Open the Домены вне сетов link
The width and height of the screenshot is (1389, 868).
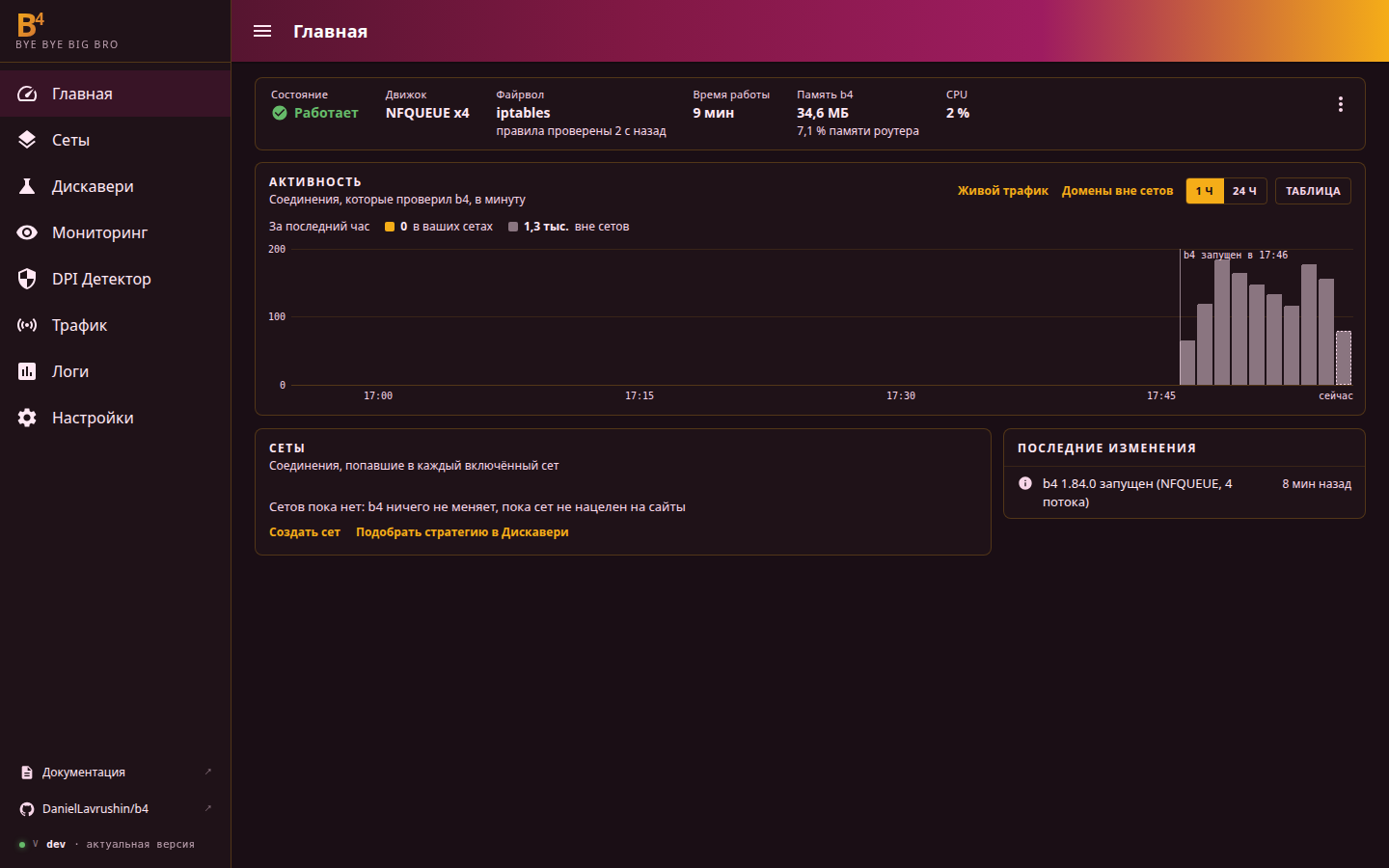coord(1117,191)
